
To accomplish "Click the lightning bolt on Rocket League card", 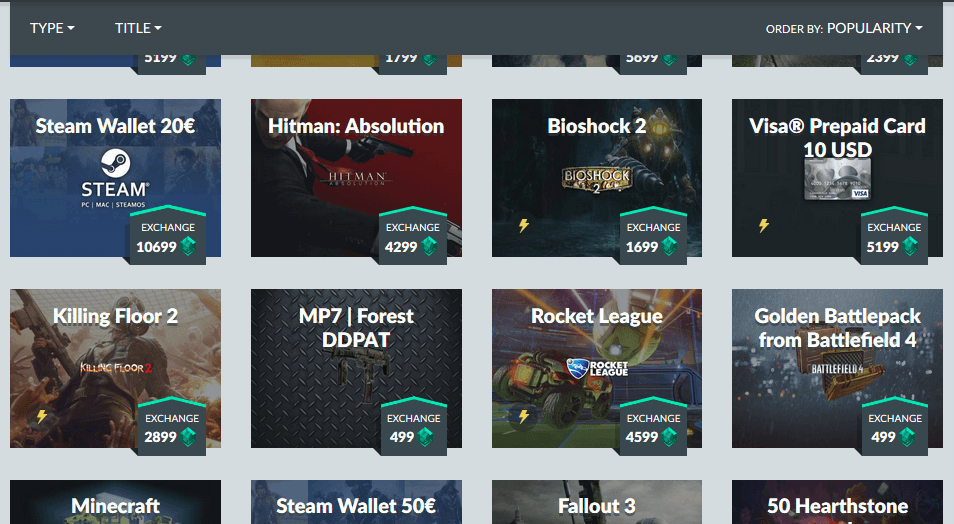I will tap(524, 416).
